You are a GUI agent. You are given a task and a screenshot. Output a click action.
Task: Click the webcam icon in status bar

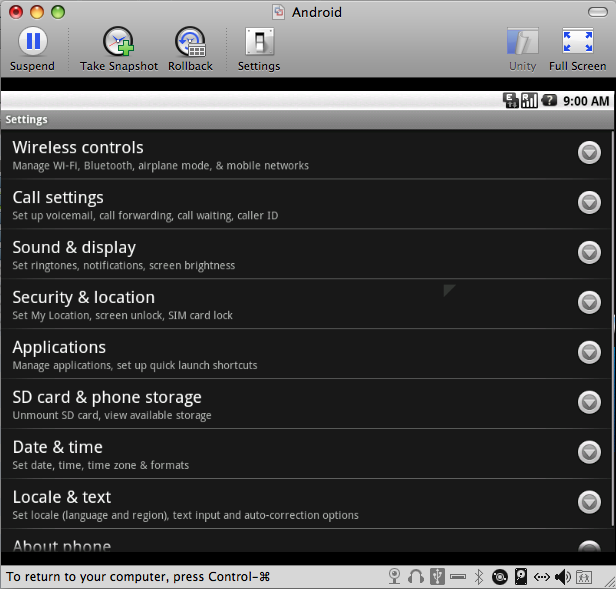(395, 577)
